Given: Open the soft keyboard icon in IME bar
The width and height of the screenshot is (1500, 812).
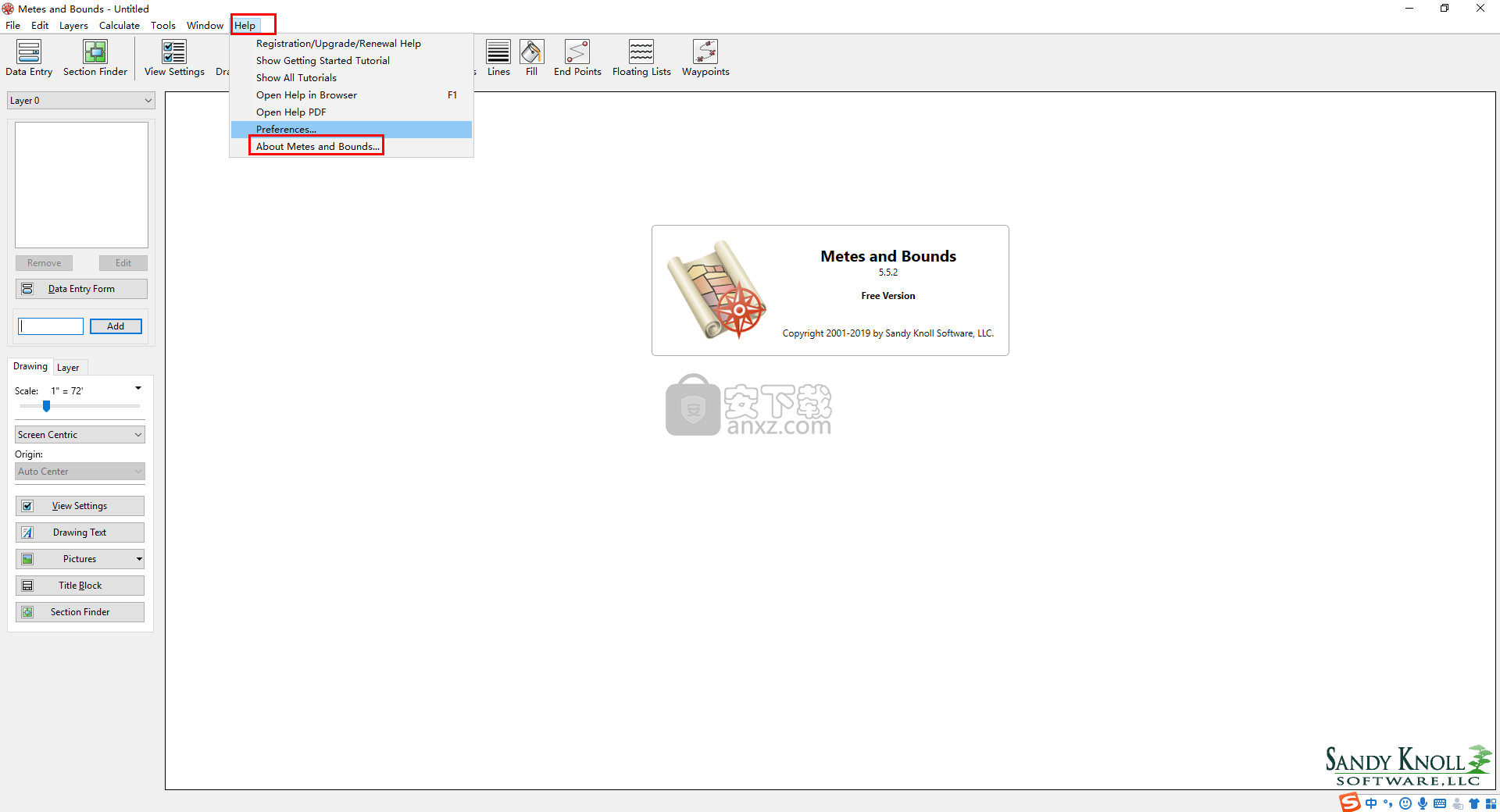Looking at the screenshot, I should coord(1440,803).
